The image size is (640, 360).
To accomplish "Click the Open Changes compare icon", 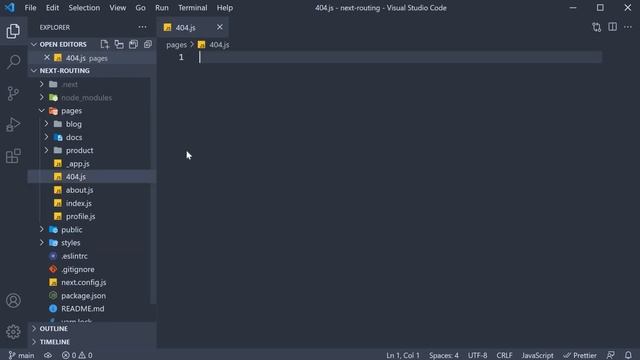I will click(x=596, y=27).
